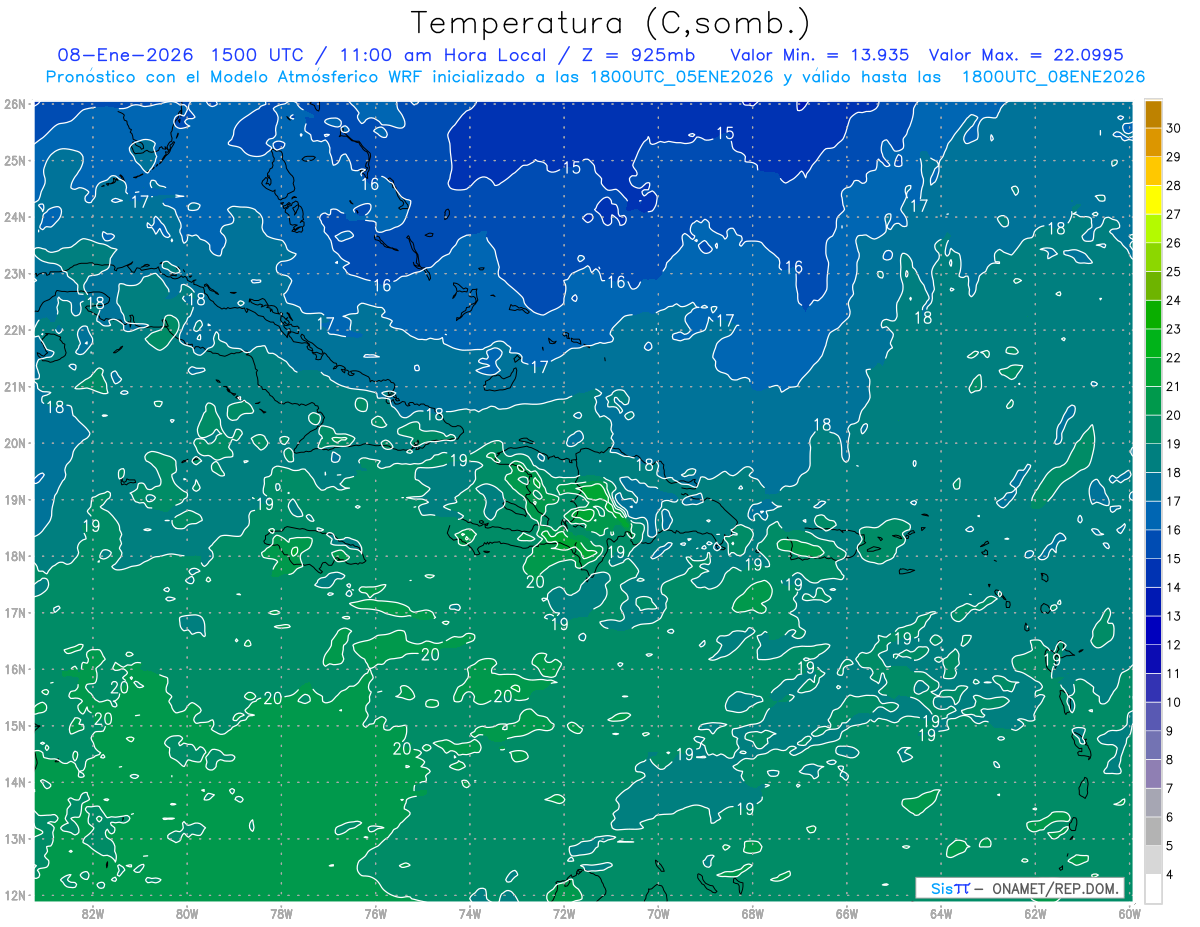
Task: Click the '72W' longitude axis label
Action: tap(564, 913)
